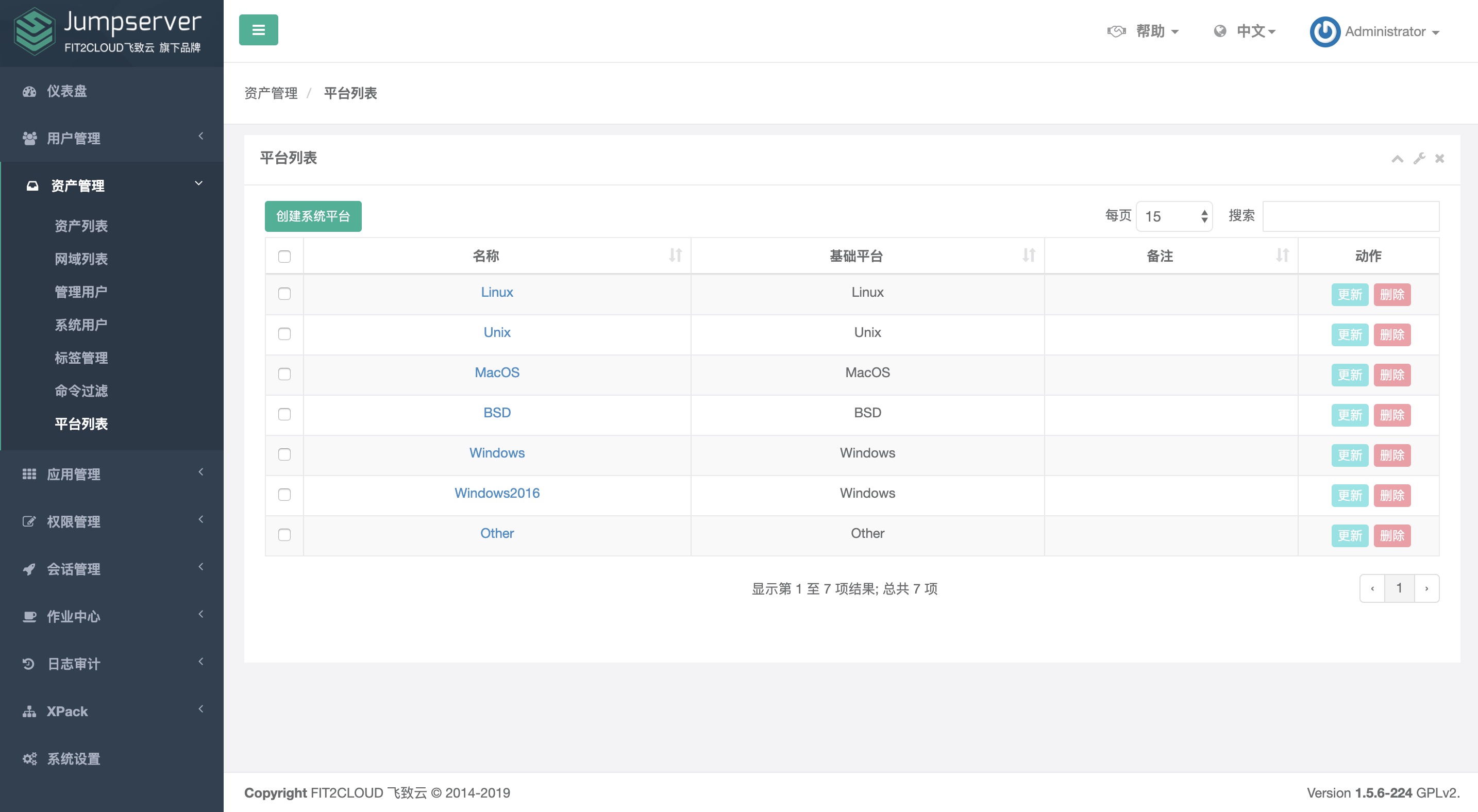Click the 用户管理 users icon in sidebar
The height and width of the screenshot is (812, 1478).
click(x=30, y=138)
